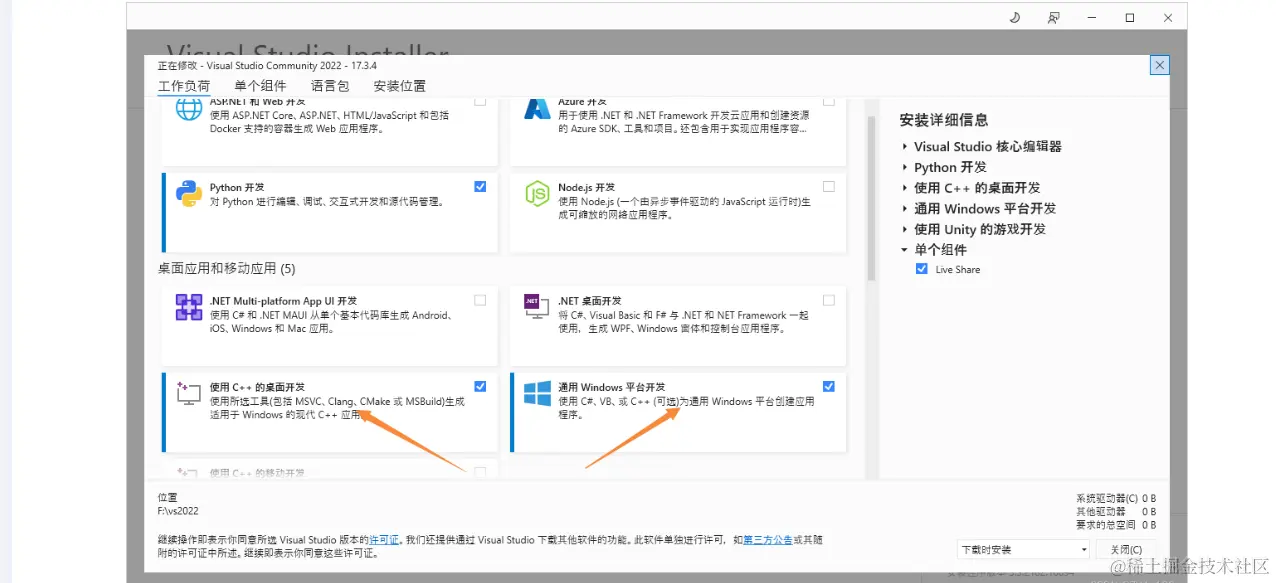Click the 使用 C++ 的桌面开发 icon
The width and height of the screenshot is (1276, 583).
coord(189,392)
